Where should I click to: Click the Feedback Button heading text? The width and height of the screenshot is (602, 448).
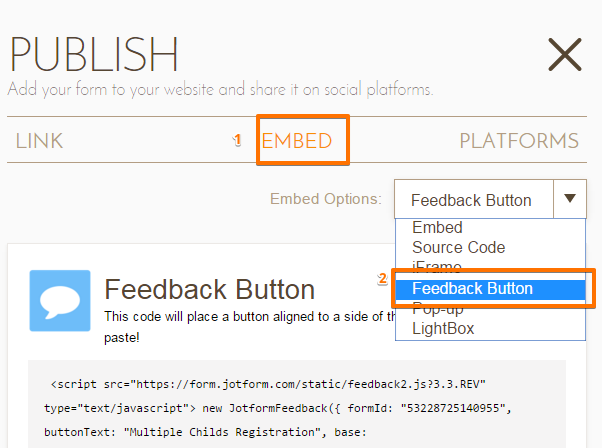point(210,289)
